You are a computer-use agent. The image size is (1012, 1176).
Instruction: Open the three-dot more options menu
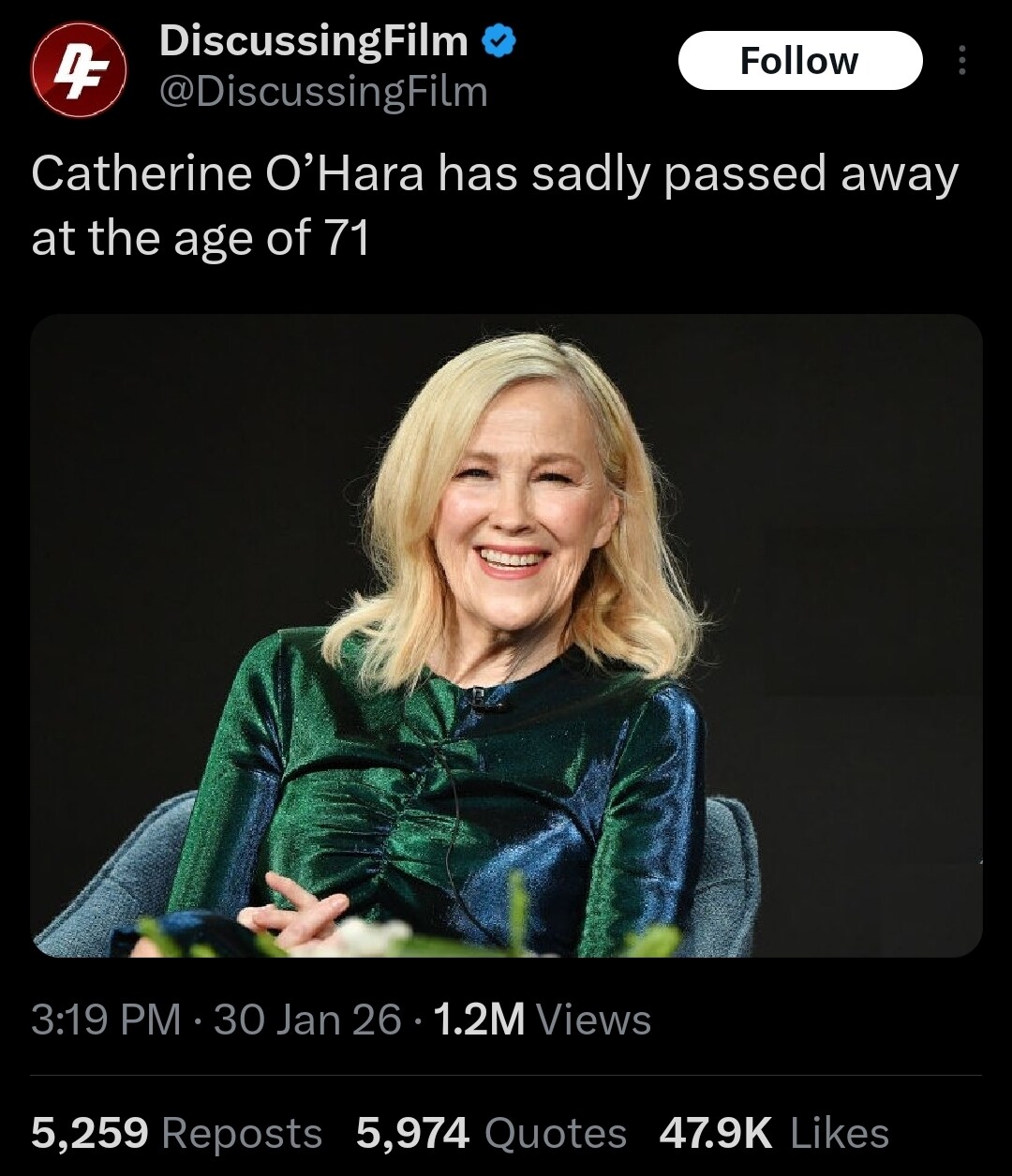pos(959,61)
